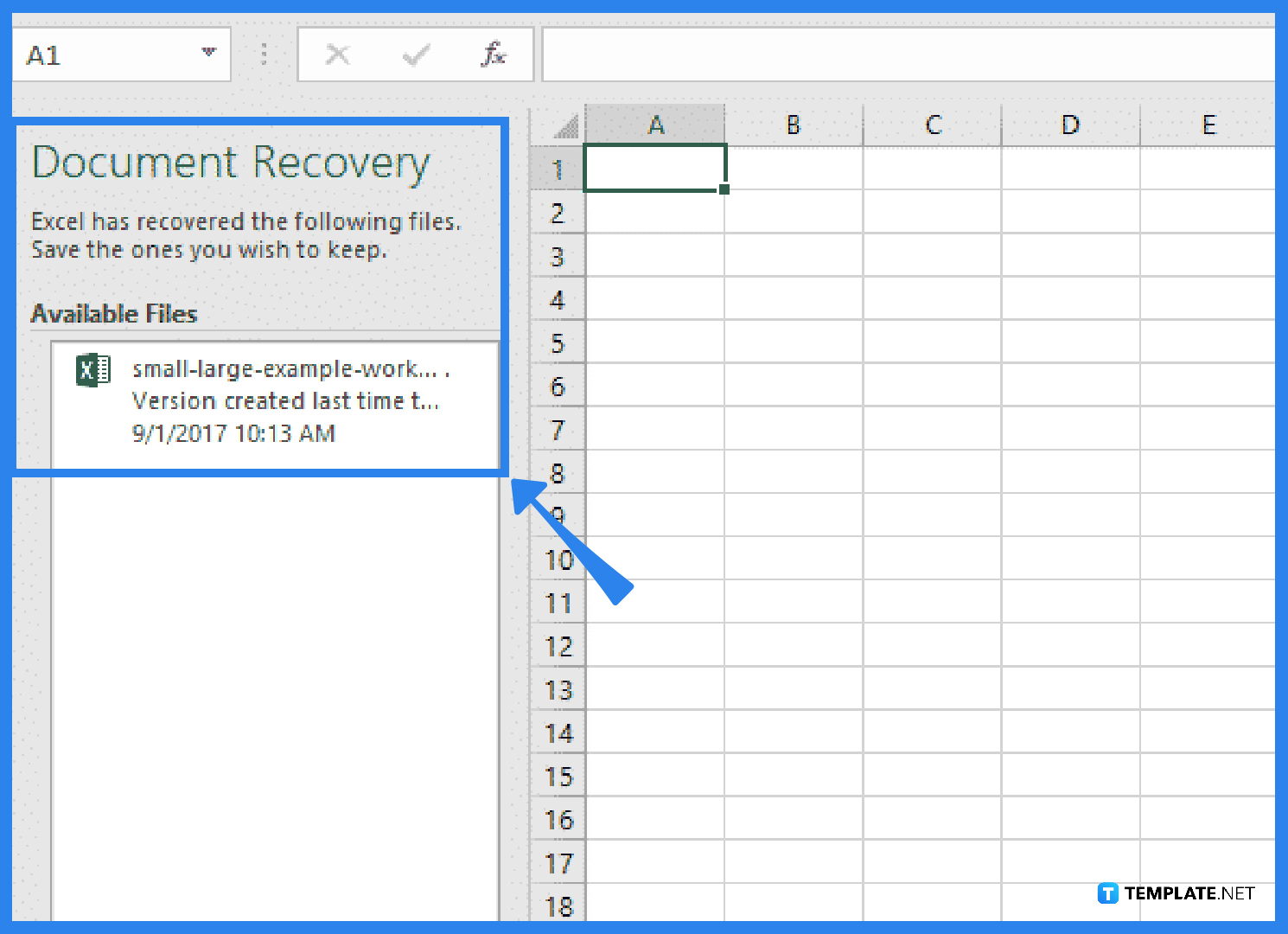Screen dimensions: 1288x934
Task: Select row 10 header
Action: pyautogui.click(x=558, y=560)
